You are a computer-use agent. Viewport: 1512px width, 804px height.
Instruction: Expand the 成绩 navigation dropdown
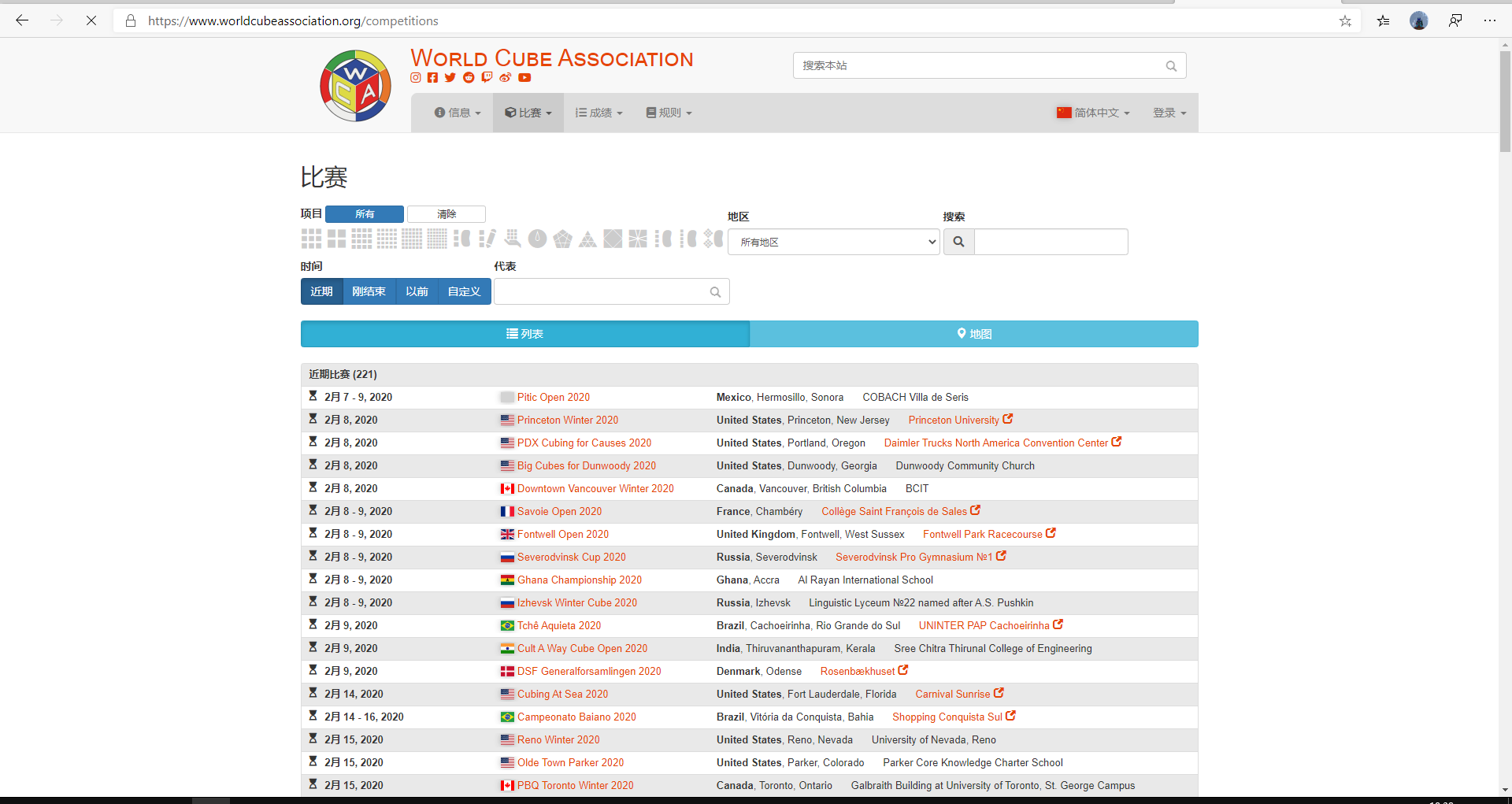(x=599, y=113)
